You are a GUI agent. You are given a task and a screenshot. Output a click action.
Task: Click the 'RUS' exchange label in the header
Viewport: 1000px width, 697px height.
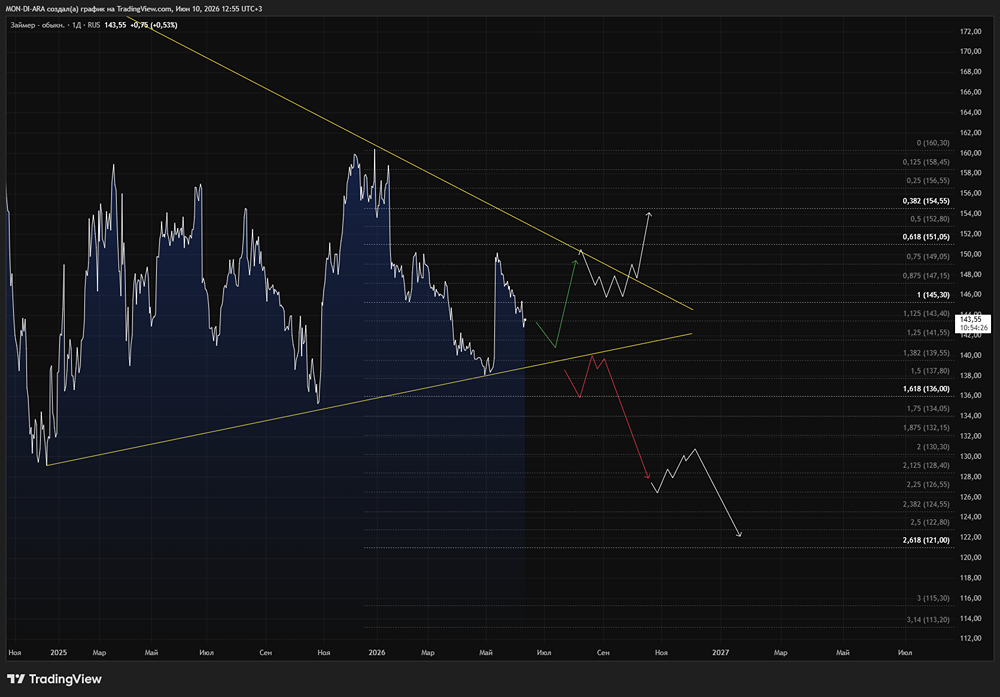pyautogui.click(x=94, y=25)
